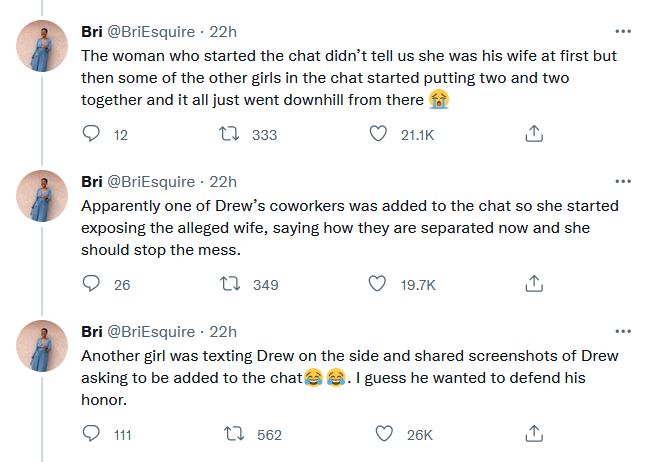Share the tweet about Drew's coworkers
650x462 pixels.
[534, 284]
